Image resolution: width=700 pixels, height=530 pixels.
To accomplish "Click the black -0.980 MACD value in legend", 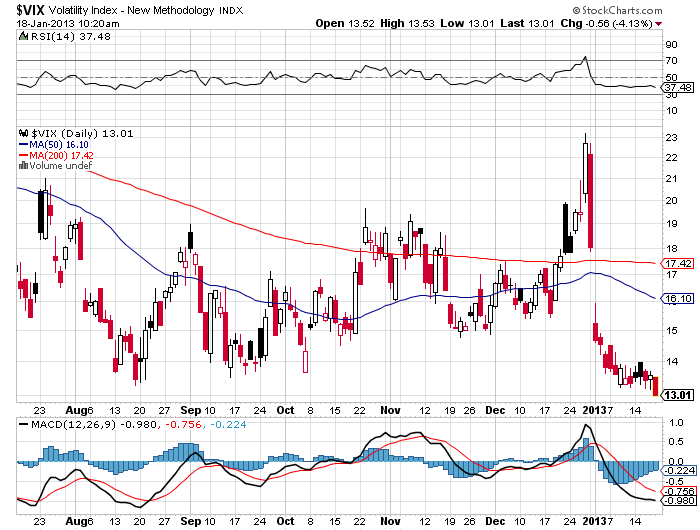I will [138, 424].
